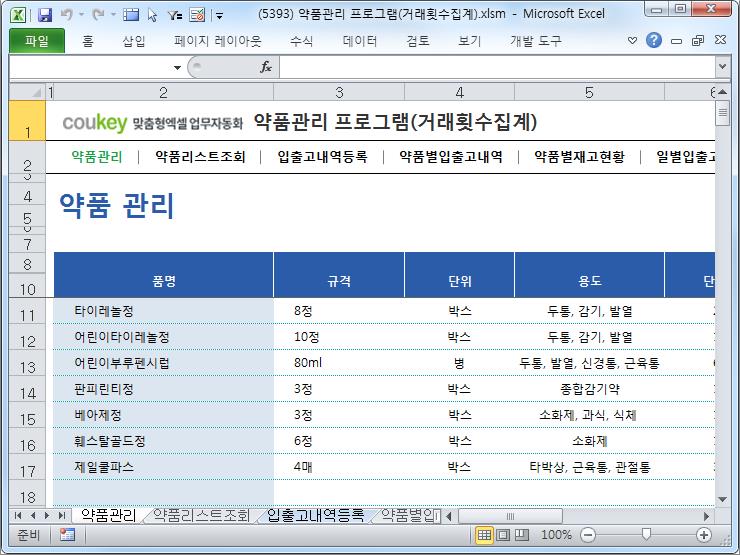The width and height of the screenshot is (740, 555).
Task: Click the zoom slider handle
Action: click(x=646, y=534)
